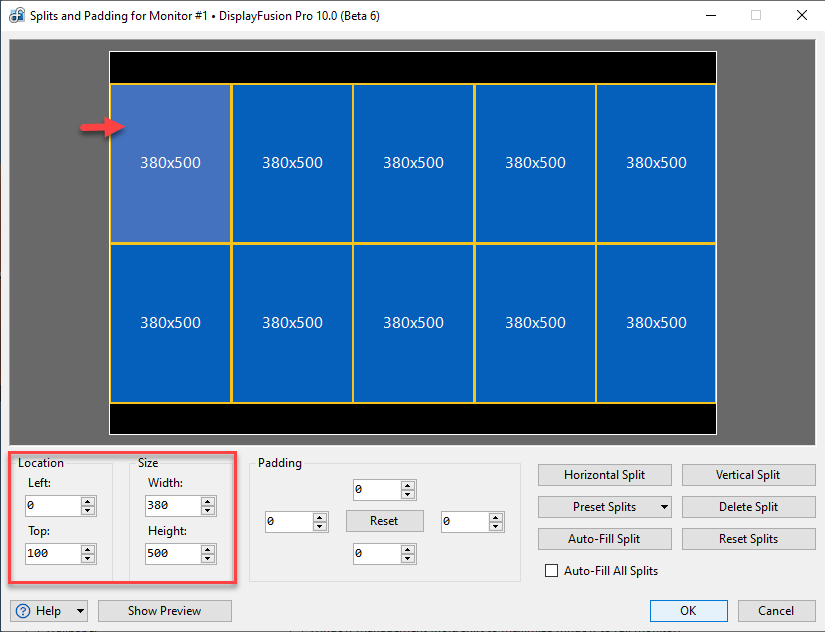Click the DisplayFusion app icon in title bar
Image resolution: width=825 pixels, height=632 pixels.
coord(16,16)
